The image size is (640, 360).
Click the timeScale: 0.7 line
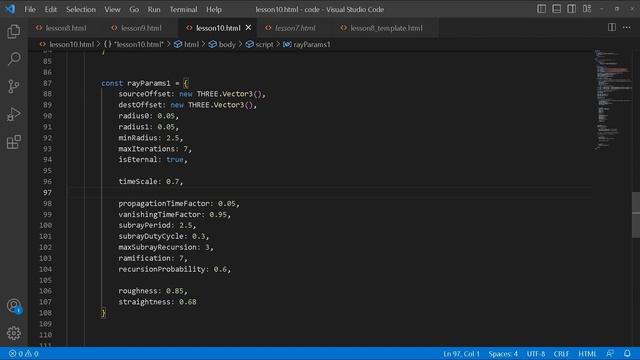coord(151,181)
